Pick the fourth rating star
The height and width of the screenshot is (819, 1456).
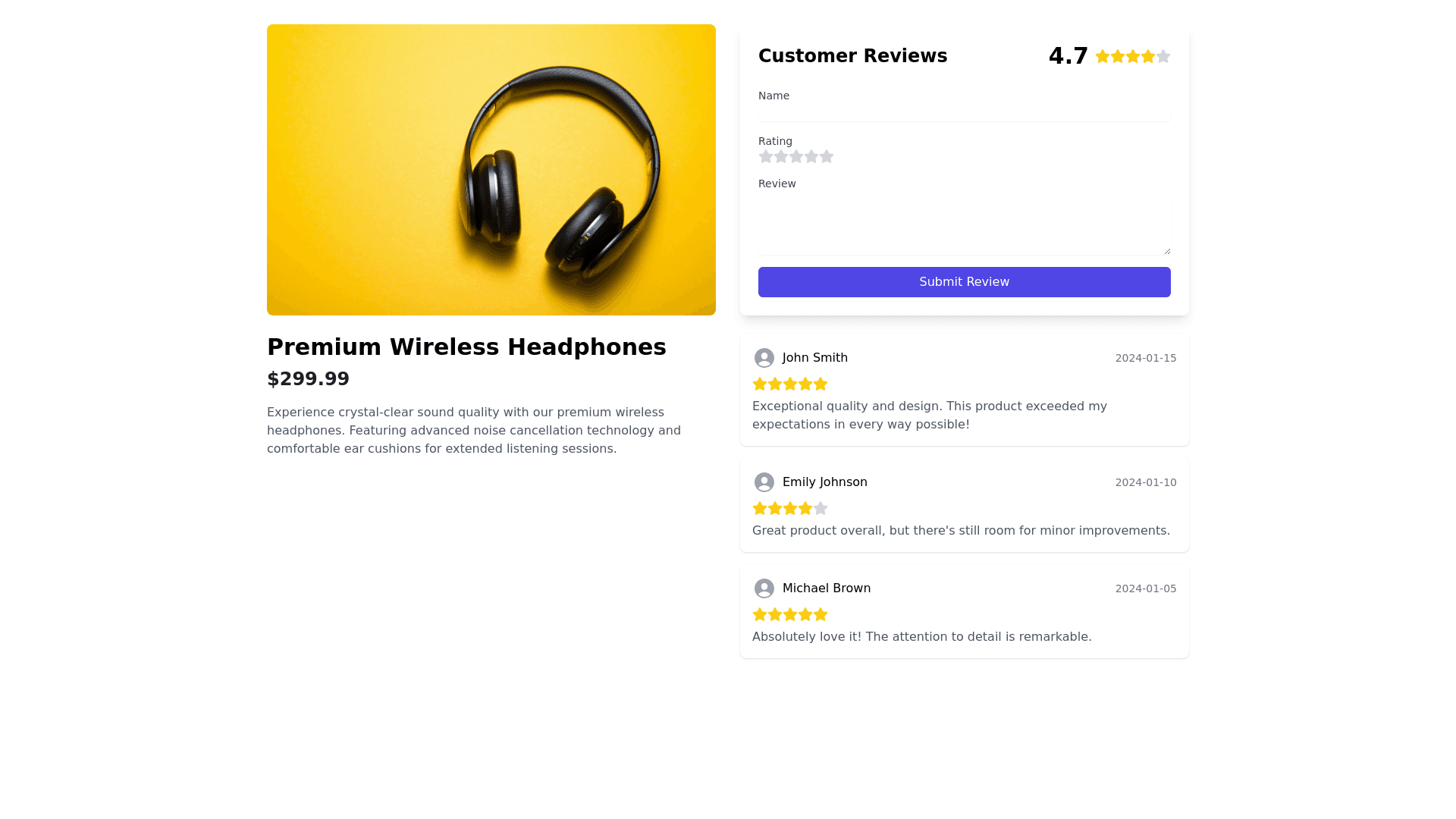coord(811,156)
